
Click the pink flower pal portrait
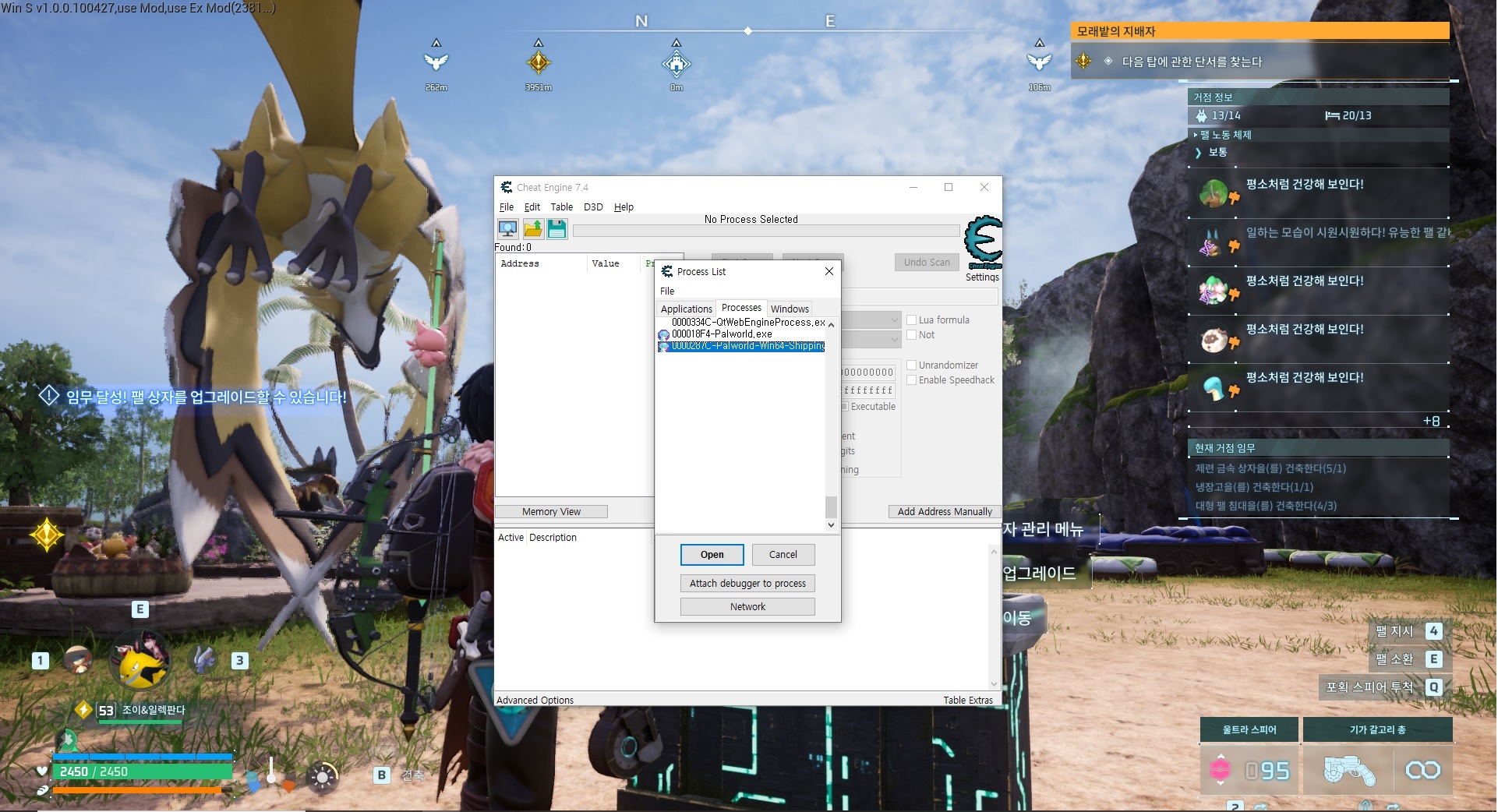1213,290
